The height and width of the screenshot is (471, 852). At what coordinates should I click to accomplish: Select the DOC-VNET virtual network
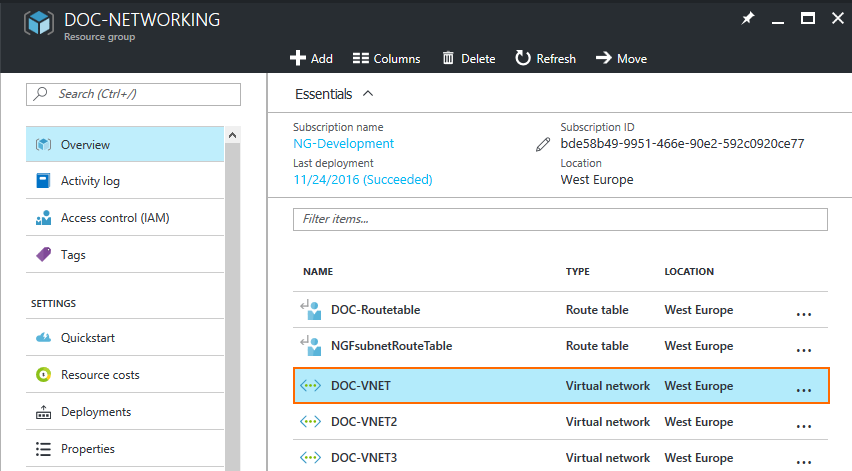tap(561, 385)
